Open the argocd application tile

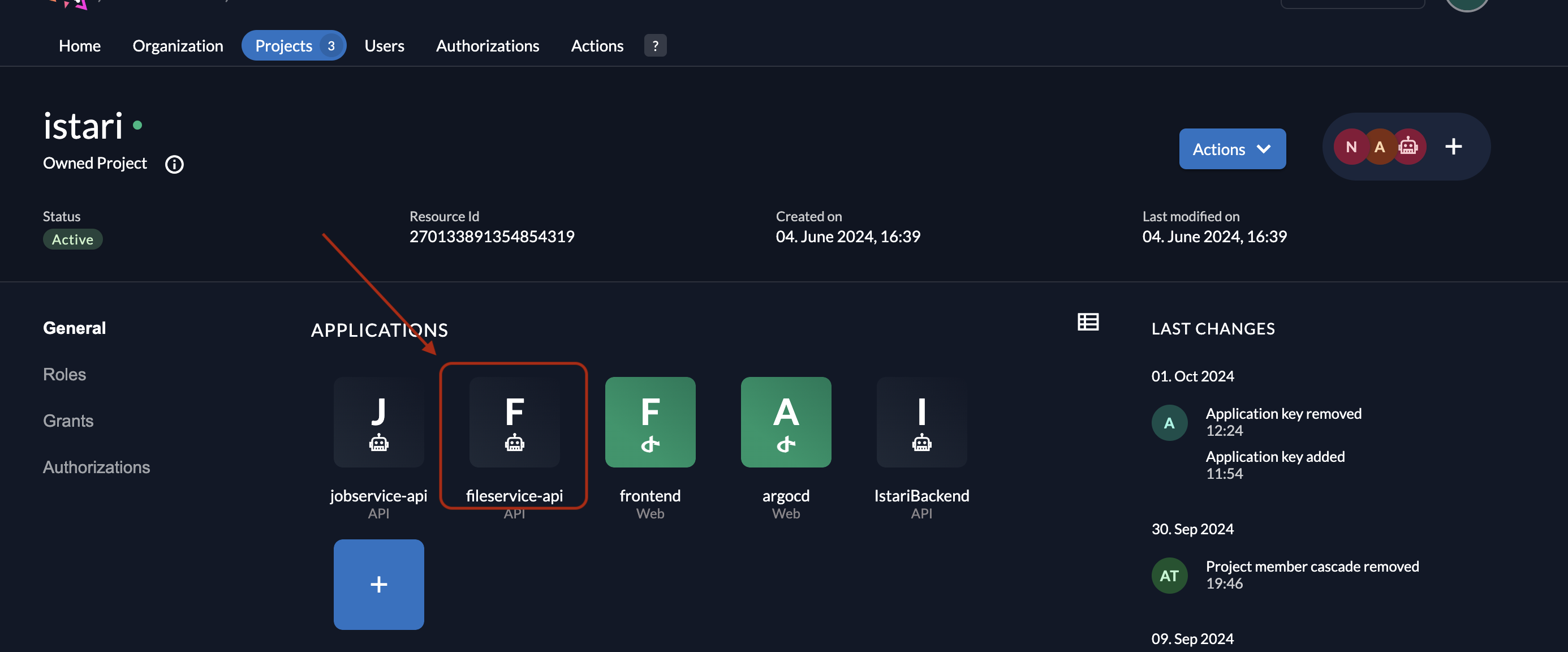[x=786, y=422]
